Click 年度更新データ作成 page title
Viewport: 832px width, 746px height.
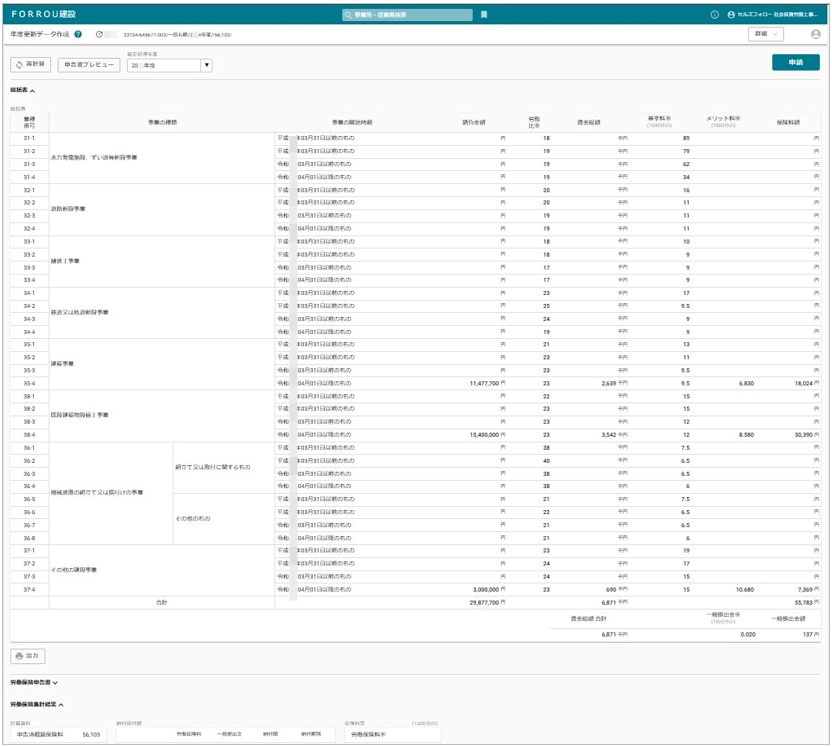[x=40, y=34]
